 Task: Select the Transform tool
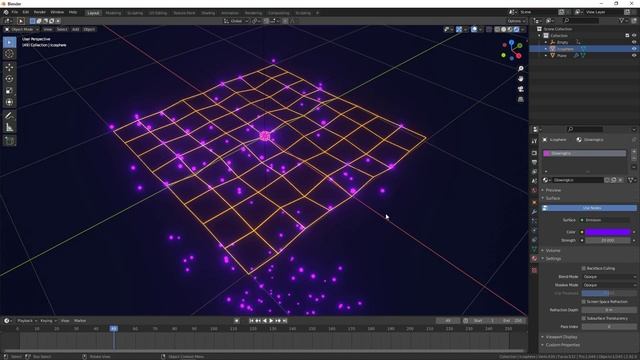tap(9, 102)
